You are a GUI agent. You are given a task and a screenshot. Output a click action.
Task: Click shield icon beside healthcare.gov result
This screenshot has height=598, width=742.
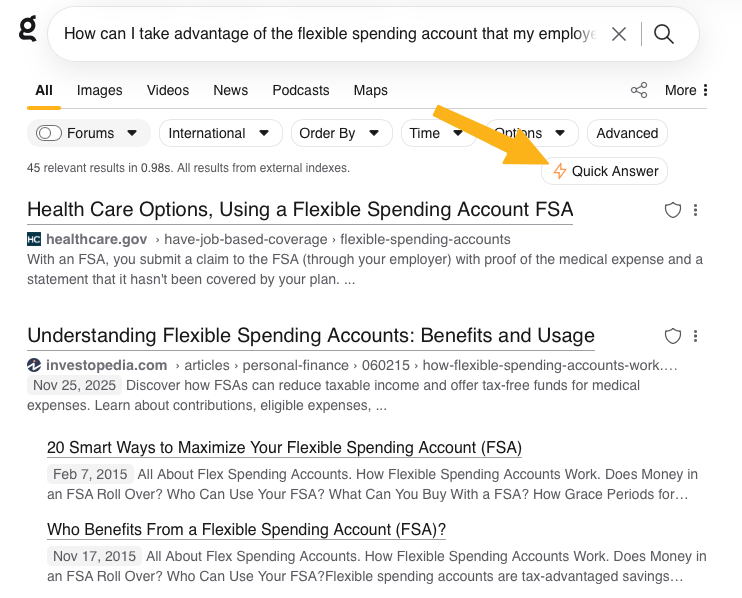673,210
